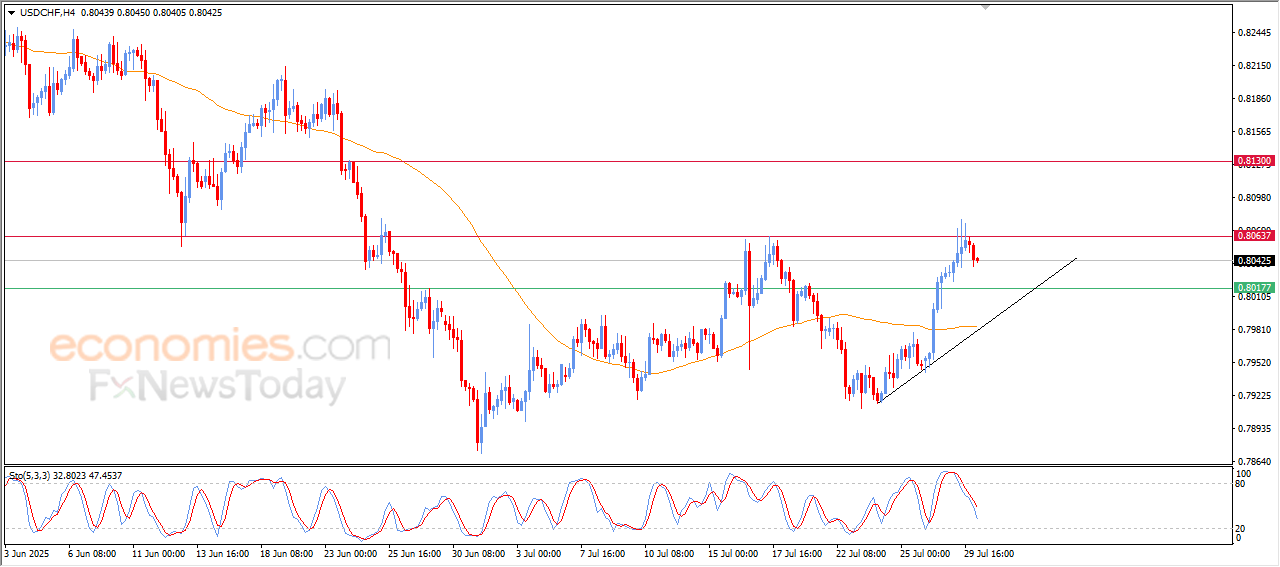
Task: Click the 18 Jun 08:00 date label
Action: coord(286,552)
